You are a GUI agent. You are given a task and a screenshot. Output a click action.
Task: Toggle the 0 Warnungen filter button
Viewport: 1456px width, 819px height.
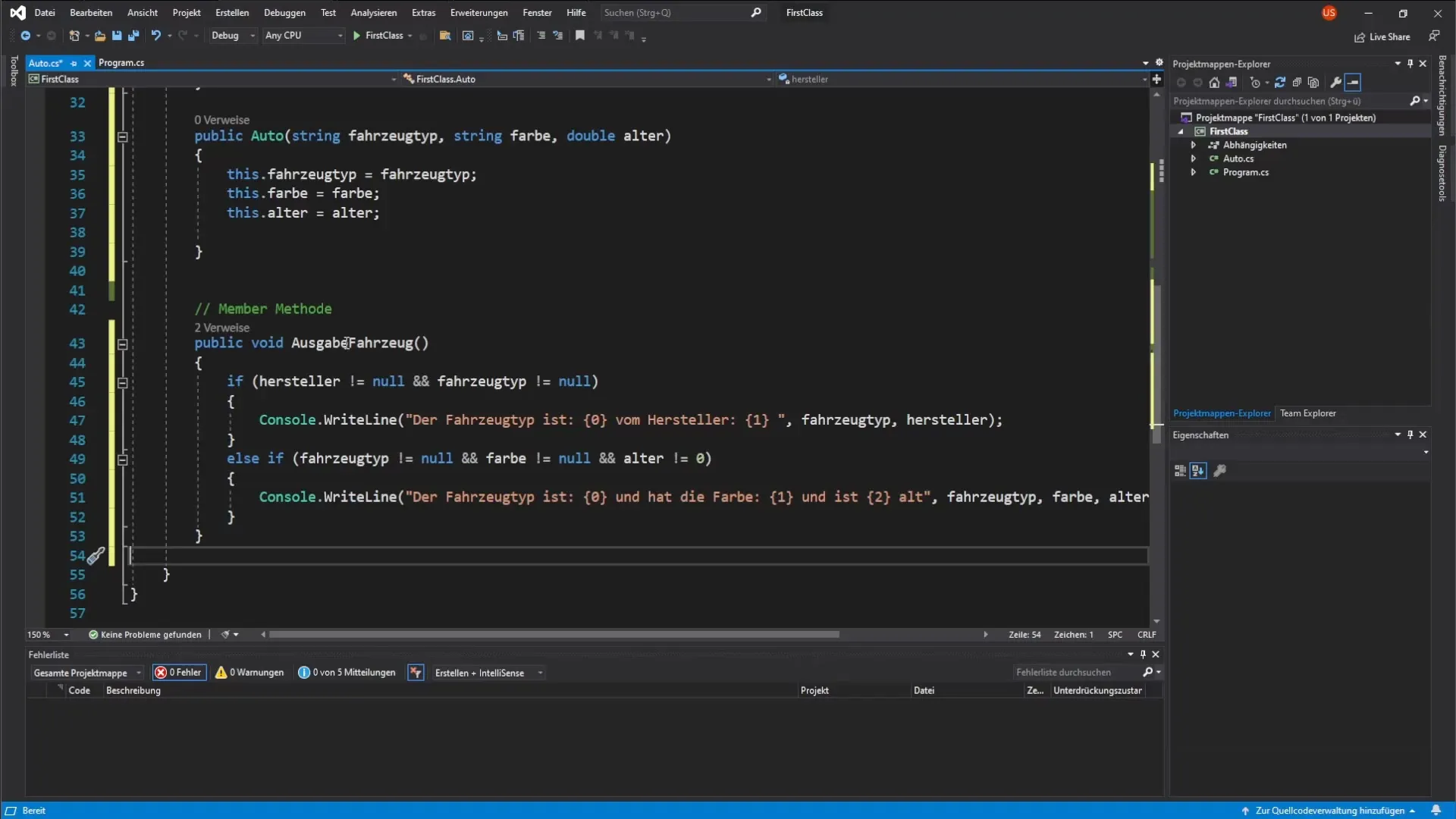[x=250, y=673]
